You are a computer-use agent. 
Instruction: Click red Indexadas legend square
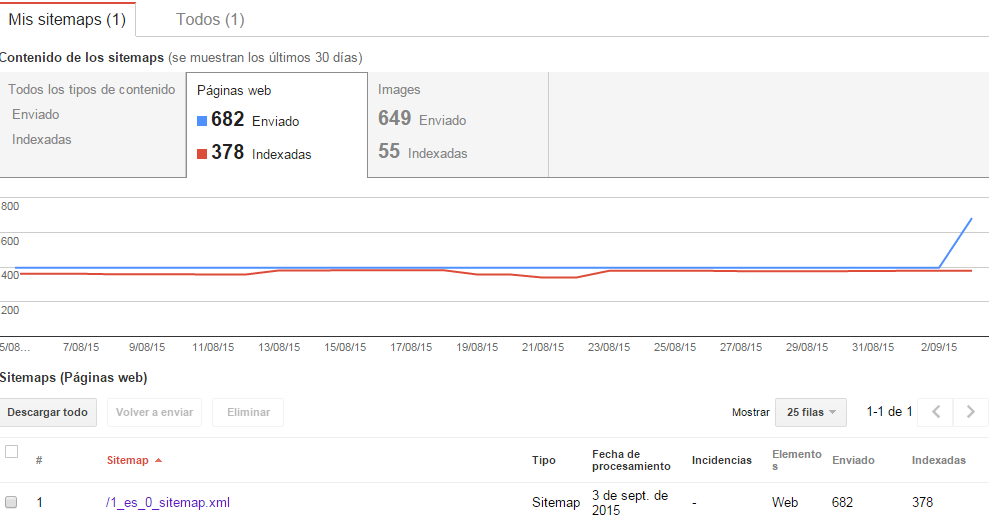202,154
